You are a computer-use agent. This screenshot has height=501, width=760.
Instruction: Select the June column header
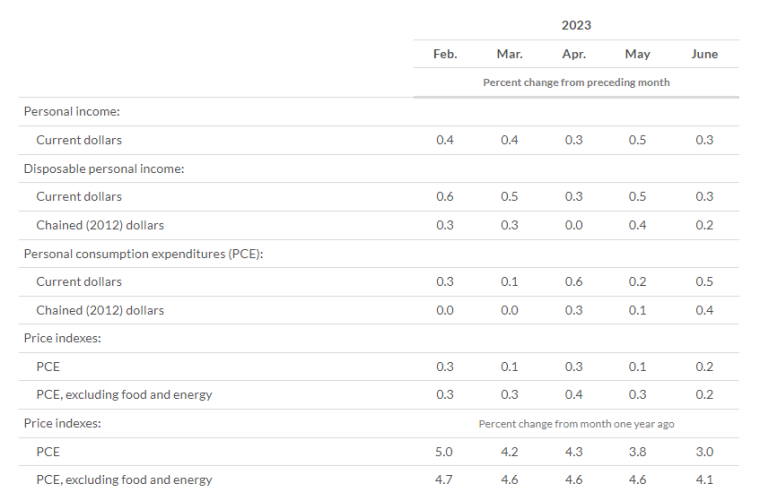(x=704, y=54)
